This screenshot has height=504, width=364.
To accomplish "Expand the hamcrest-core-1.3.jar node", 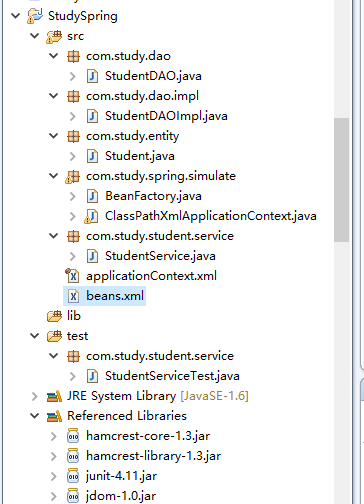I will coord(54,436).
